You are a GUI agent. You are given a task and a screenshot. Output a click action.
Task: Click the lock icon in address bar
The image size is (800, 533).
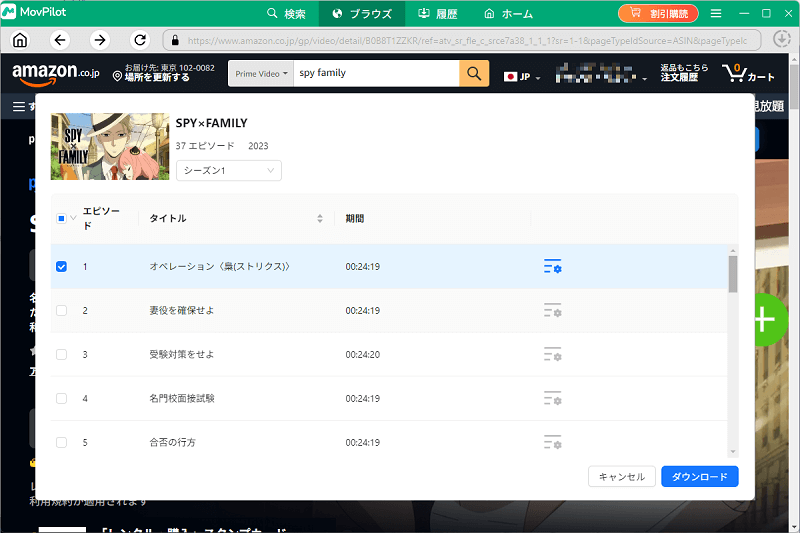(175, 40)
